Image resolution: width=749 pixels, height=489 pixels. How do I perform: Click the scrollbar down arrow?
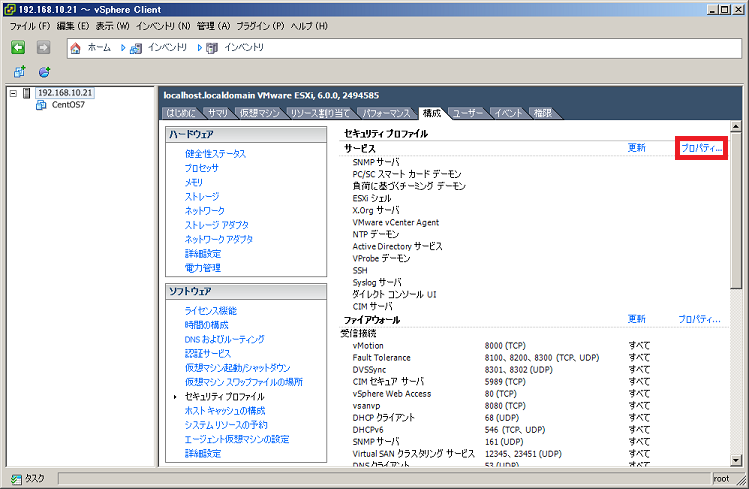(736, 461)
